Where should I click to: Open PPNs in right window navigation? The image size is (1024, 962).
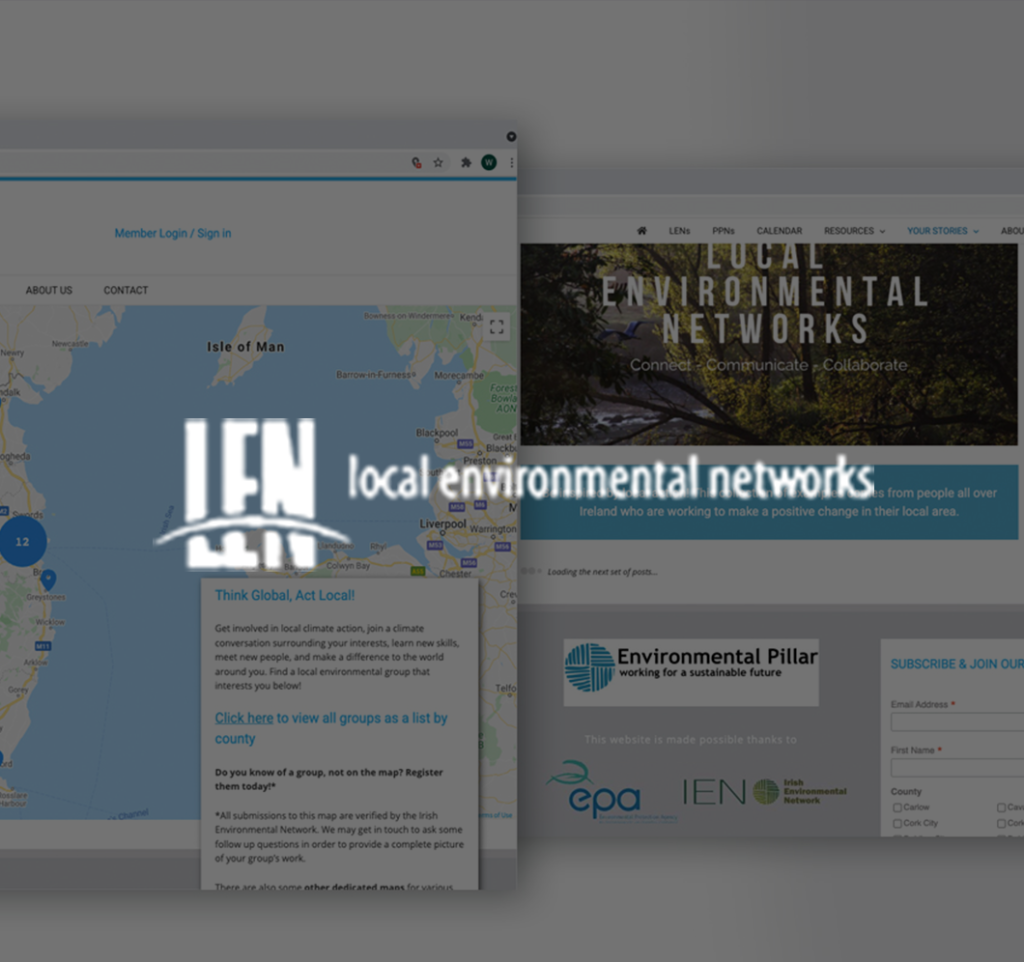point(723,231)
